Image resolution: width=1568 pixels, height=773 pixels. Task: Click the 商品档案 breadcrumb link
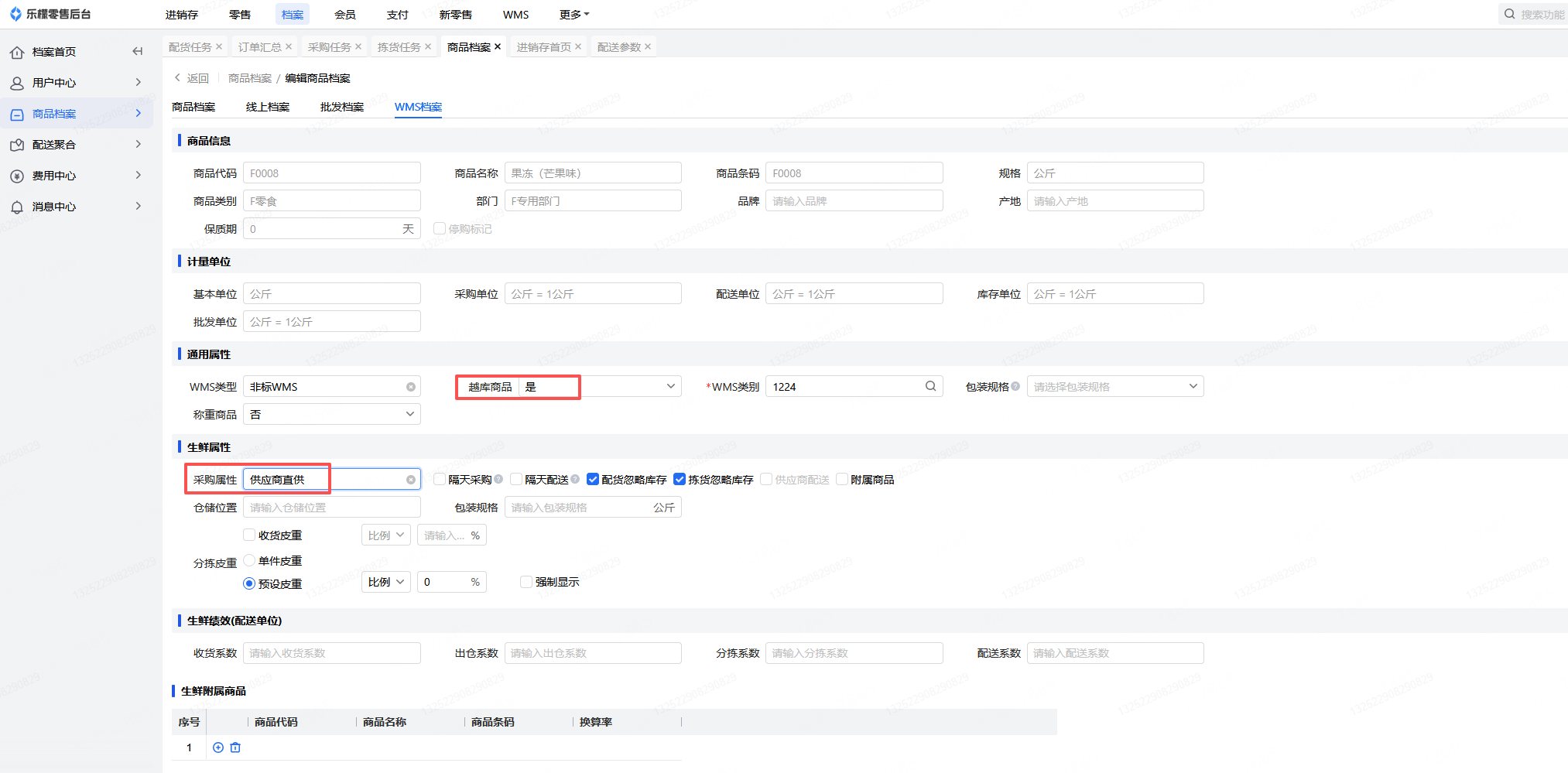(x=250, y=78)
